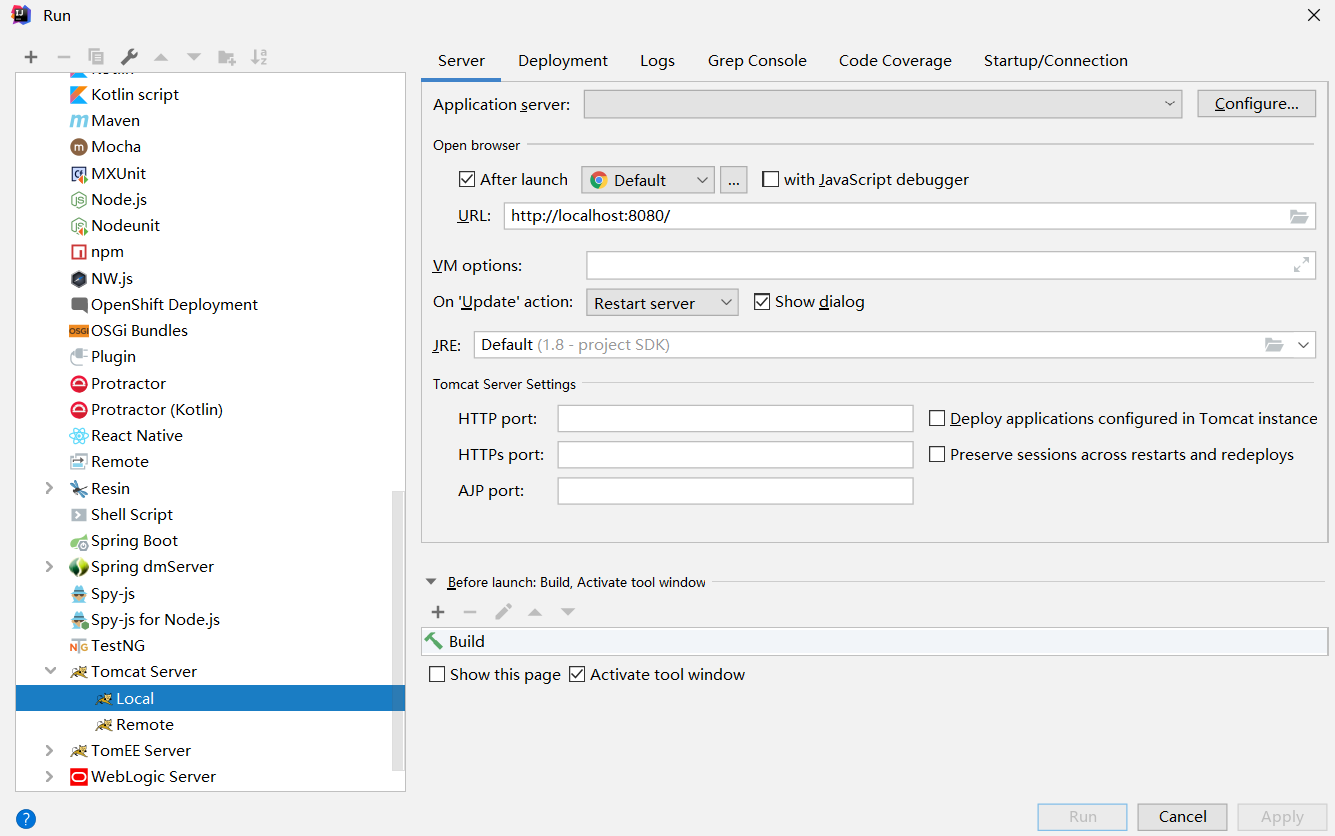Click the Cancel button

pos(1183,817)
